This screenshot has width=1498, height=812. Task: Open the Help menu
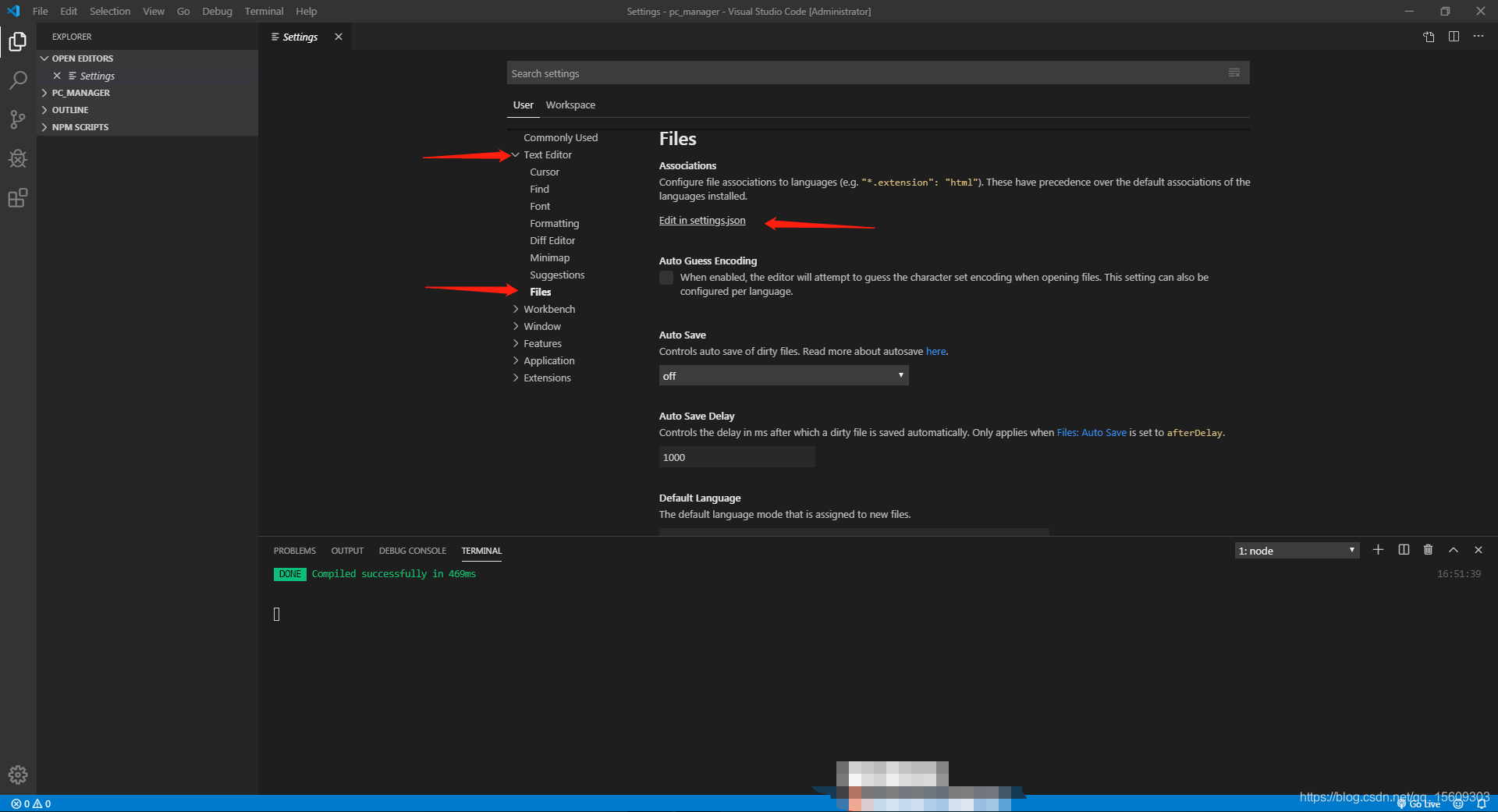coord(307,11)
